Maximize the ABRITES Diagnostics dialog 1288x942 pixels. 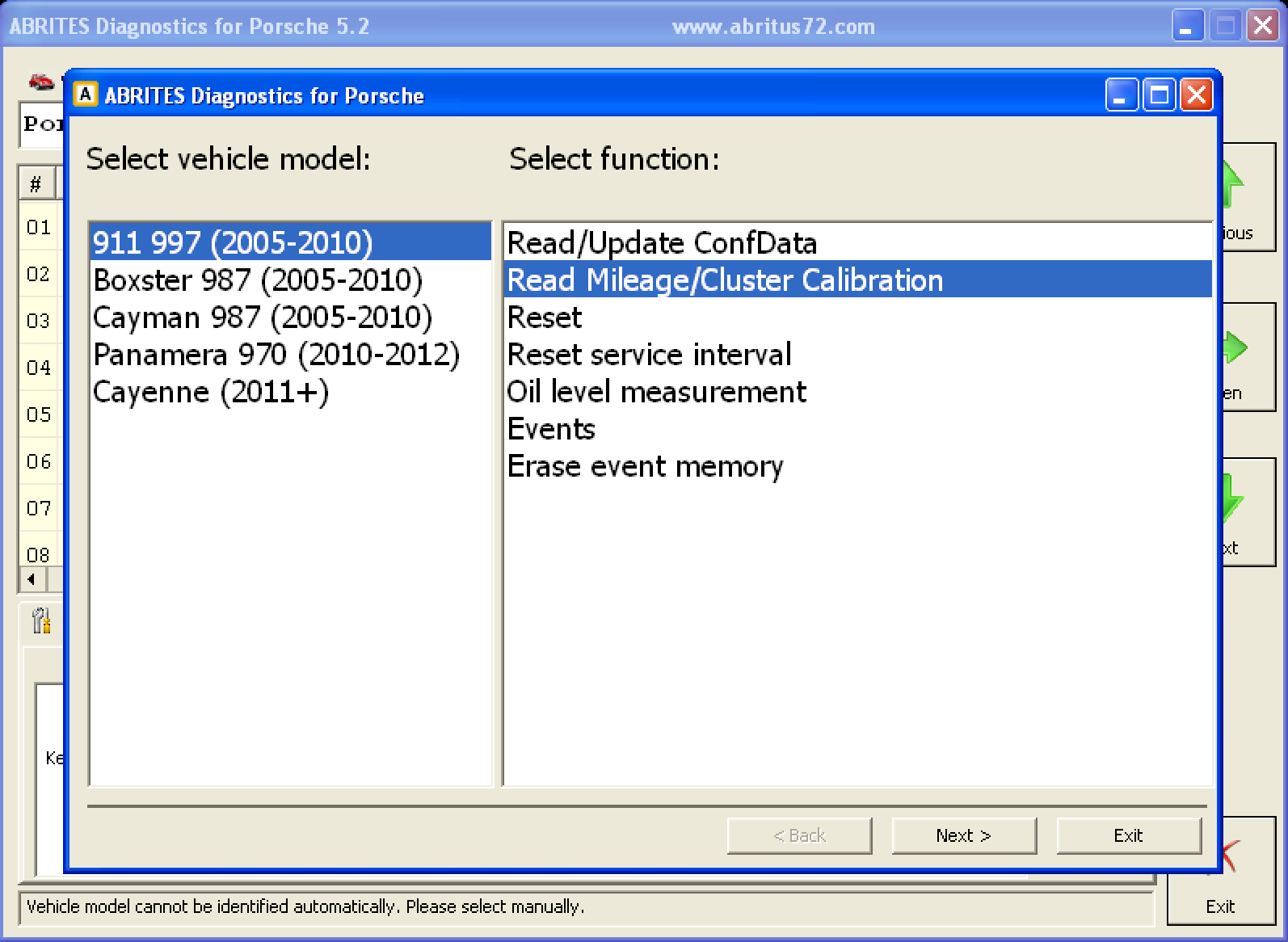click(x=1160, y=95)
